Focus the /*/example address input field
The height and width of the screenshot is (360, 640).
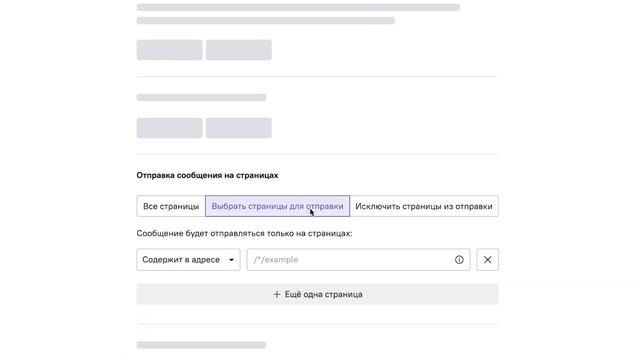358,260
